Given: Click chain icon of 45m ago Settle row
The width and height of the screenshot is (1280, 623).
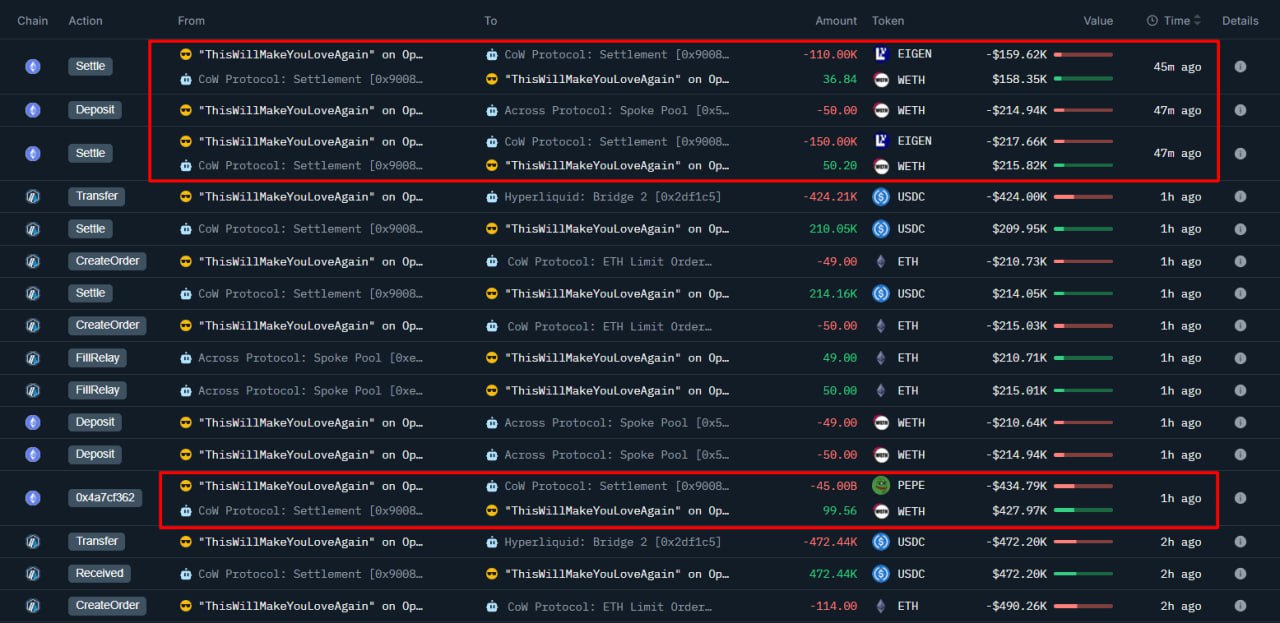Looking at the screenshot, I should (33, 67).
